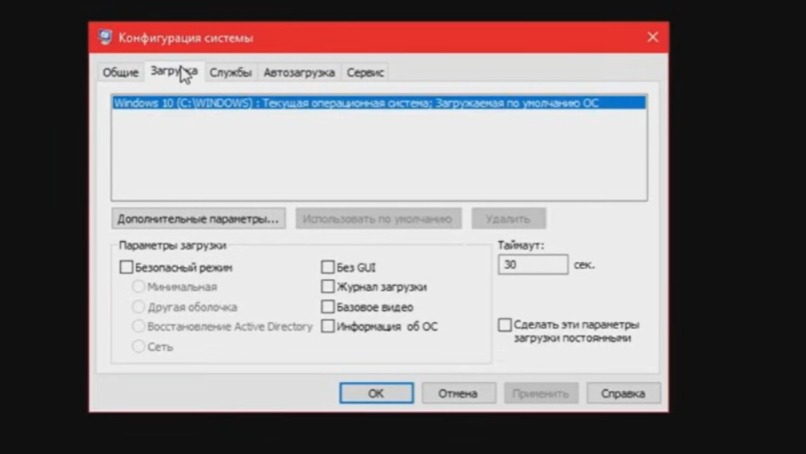Go to the Автозагрузка tab
Viewport: 806px width, 454px height.
[x=299, y=73]
